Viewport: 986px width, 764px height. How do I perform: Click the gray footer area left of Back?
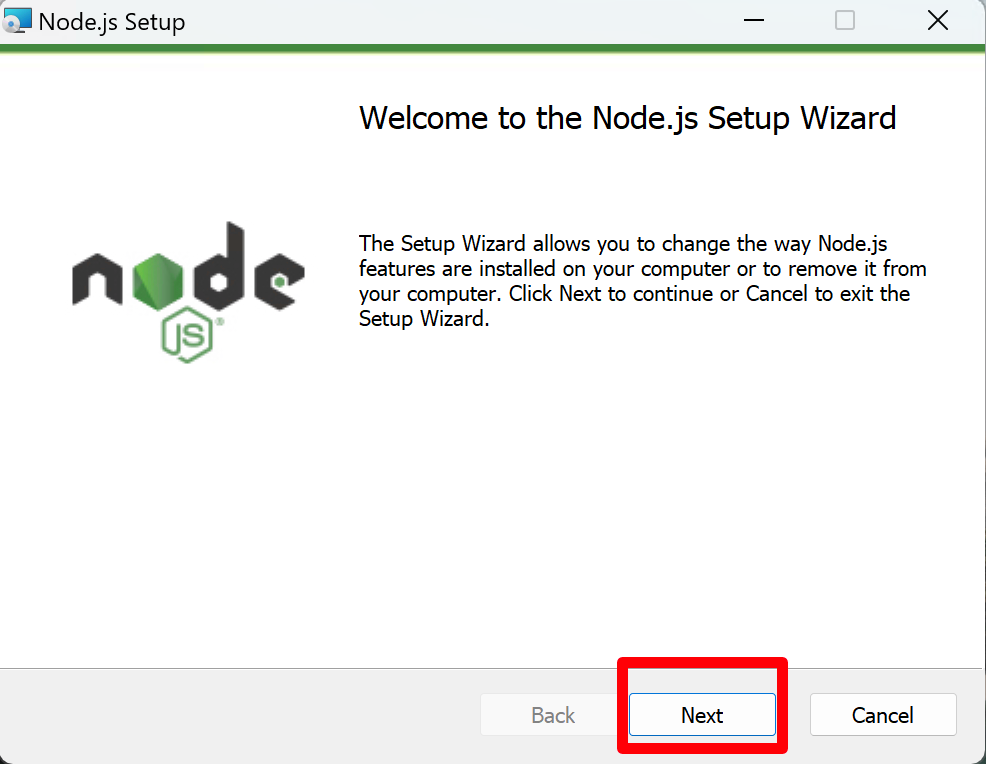point(240,715)
